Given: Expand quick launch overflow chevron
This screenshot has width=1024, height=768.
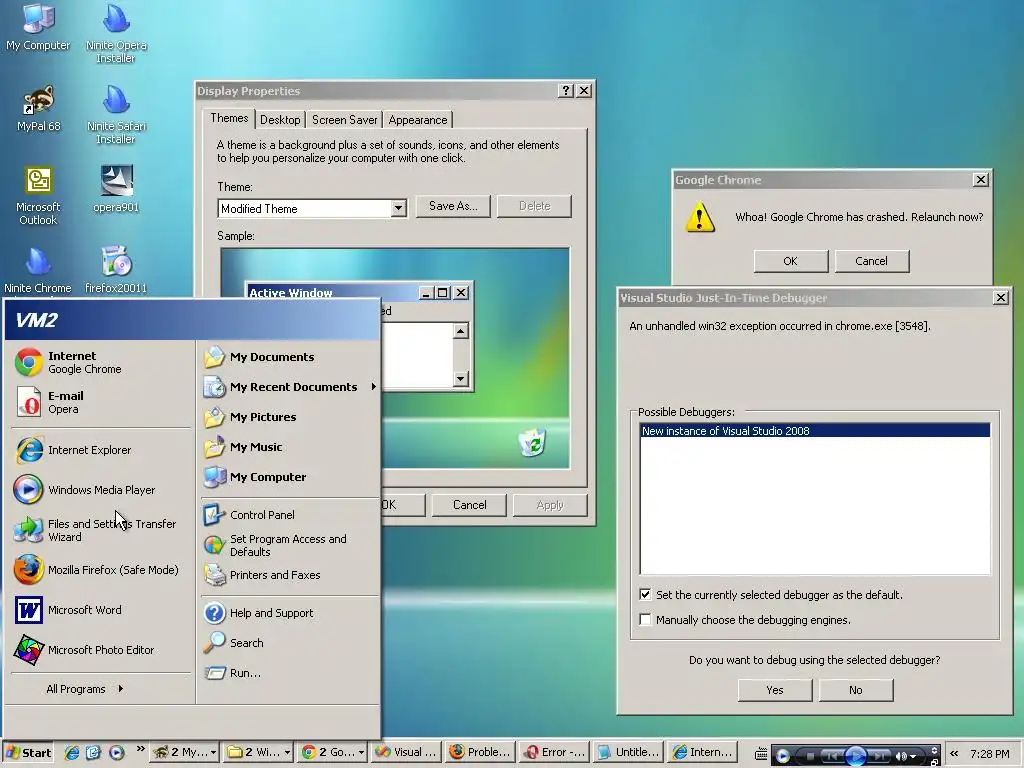Looking at the screenshot, I should tap(140, 749).
